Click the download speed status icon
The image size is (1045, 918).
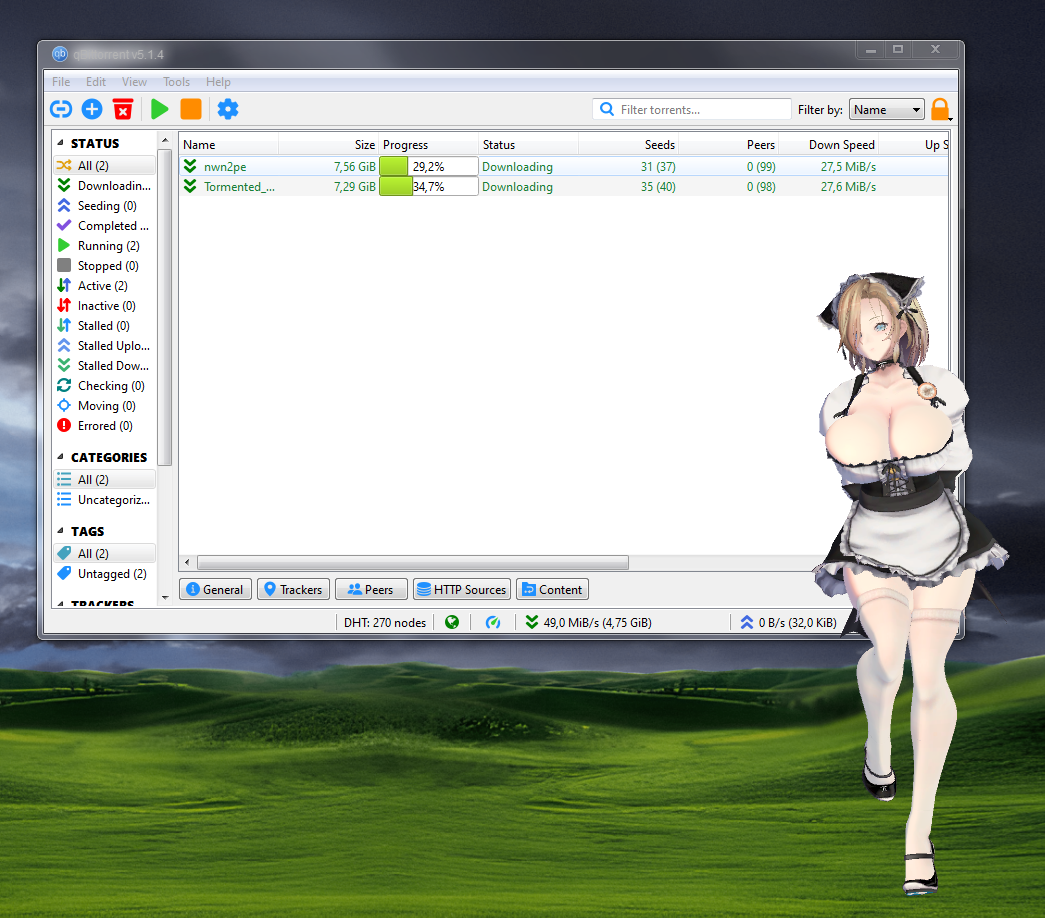532,622
